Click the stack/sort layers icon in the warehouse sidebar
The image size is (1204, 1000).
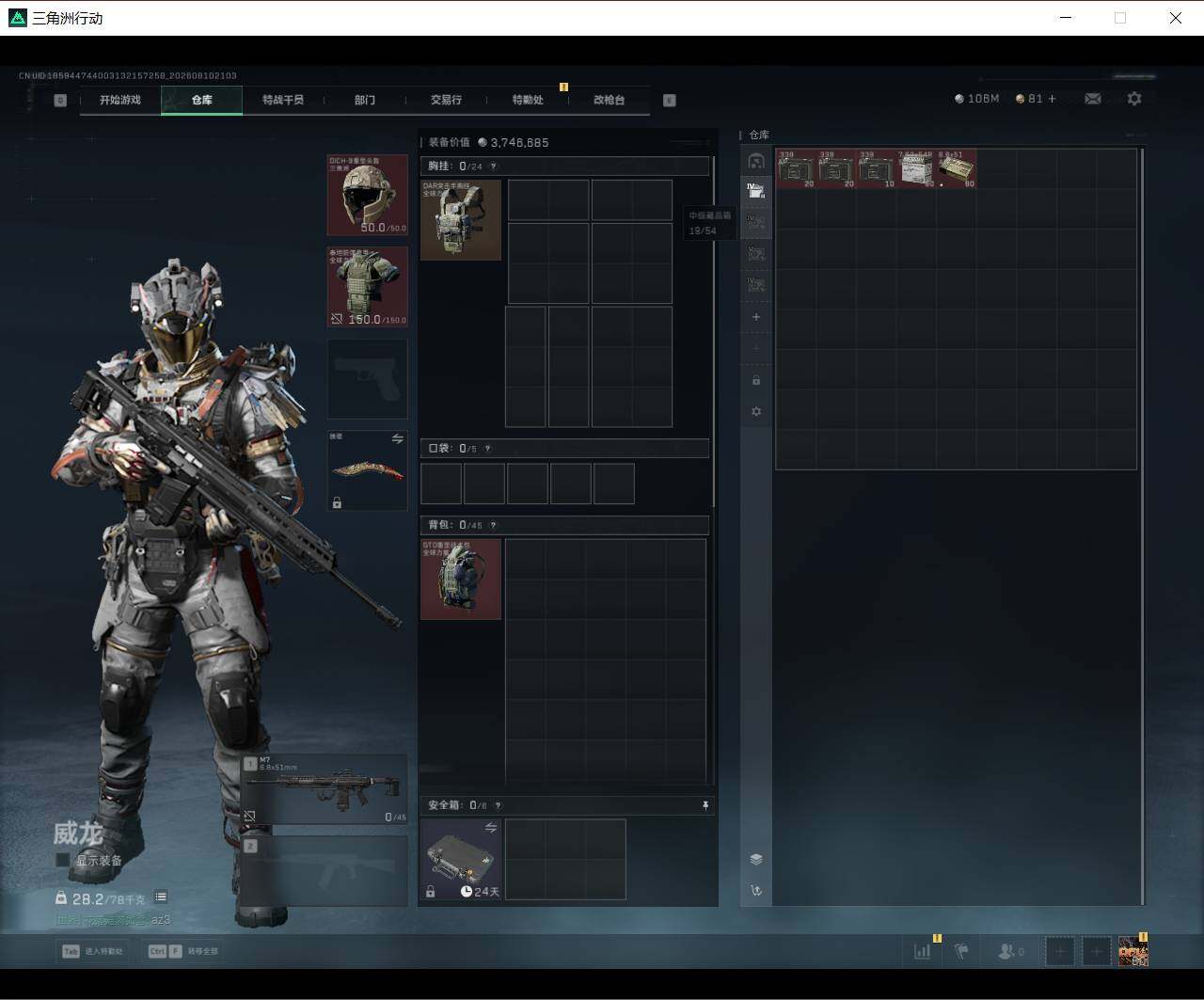756,859
